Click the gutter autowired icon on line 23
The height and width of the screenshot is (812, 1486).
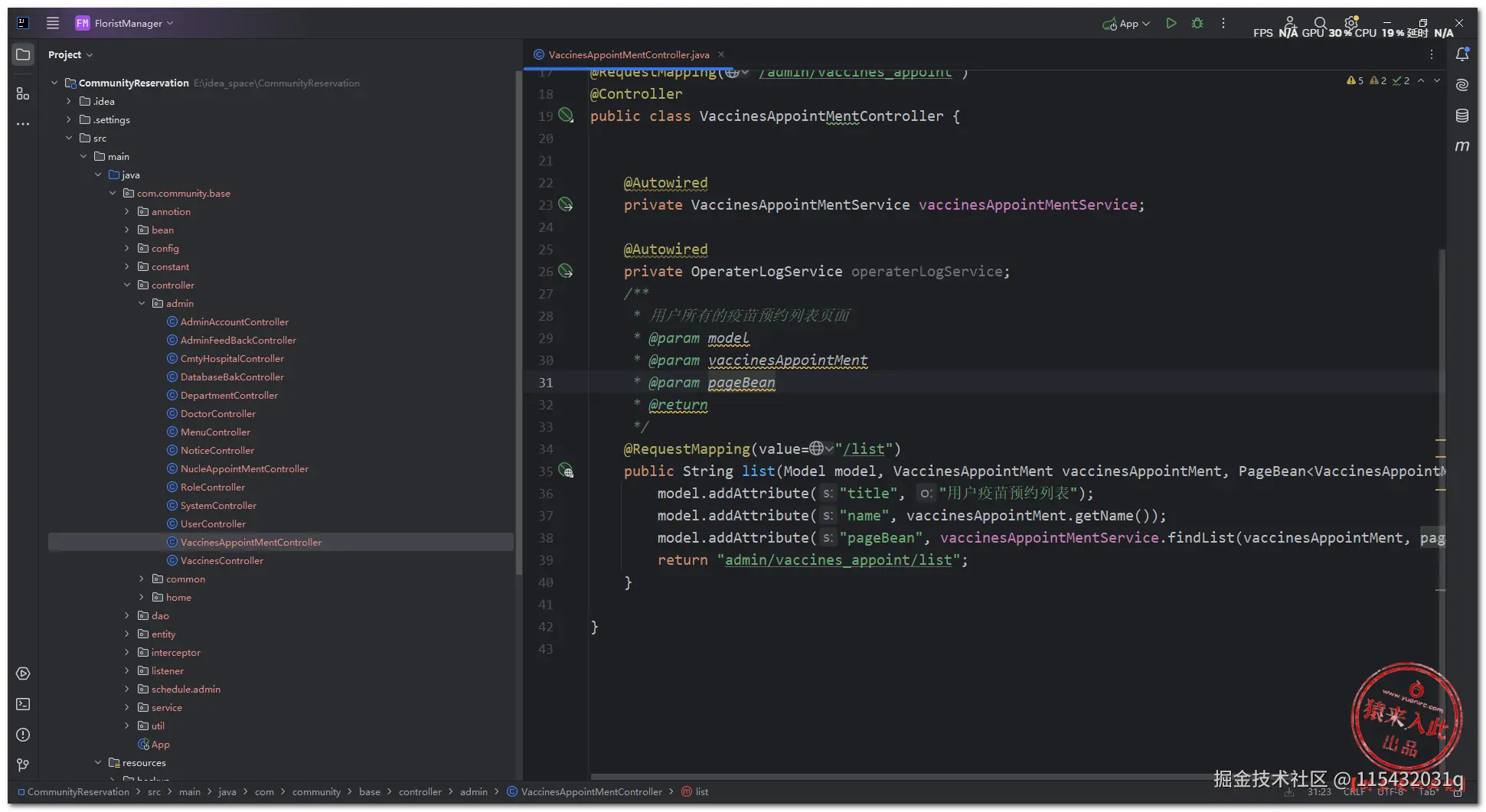click(565, 204)
